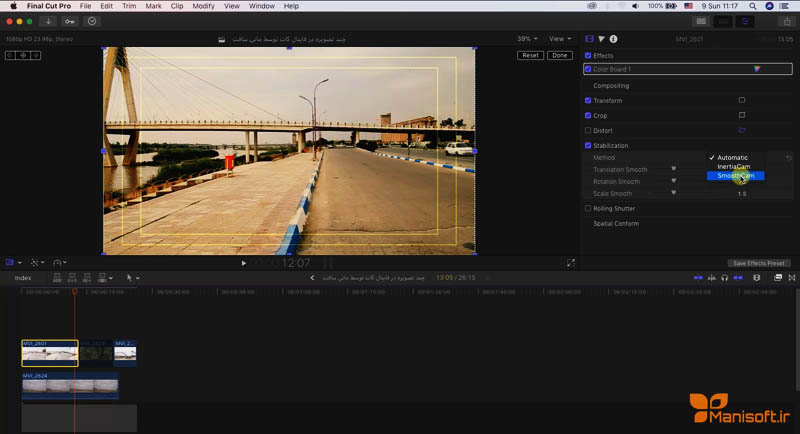800x434 pixels.
Task: Open Background Tasks checkmark icon
Action: (92, 21)
